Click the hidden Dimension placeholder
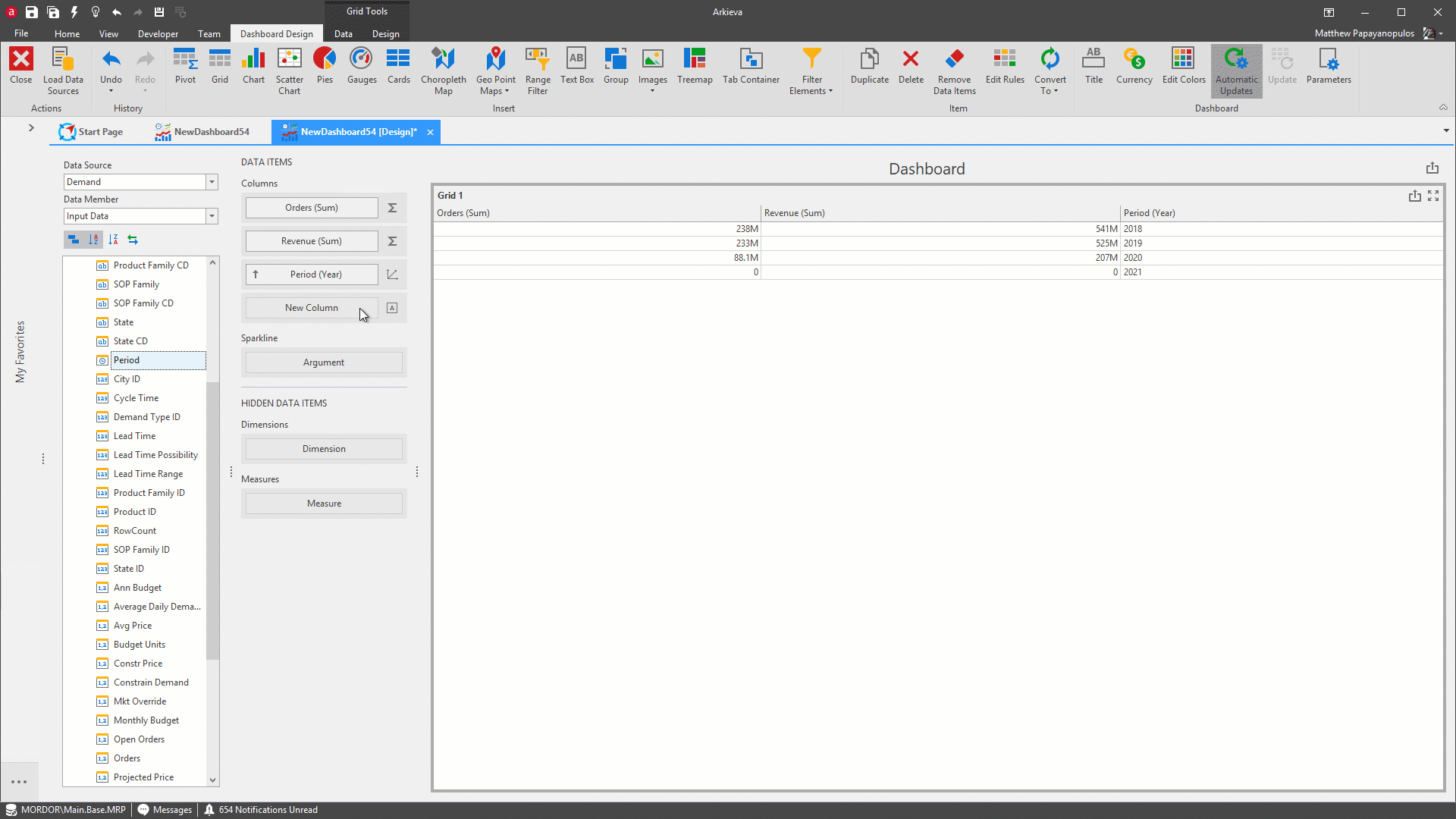 tap(324, 449)
